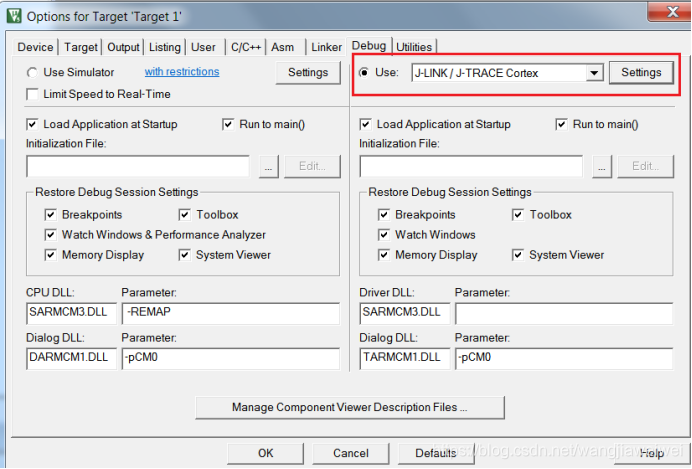Click the DARMCM1.DLL Dialog DLL field
Viewport: 692px width, 469px height.
point(71,358)
